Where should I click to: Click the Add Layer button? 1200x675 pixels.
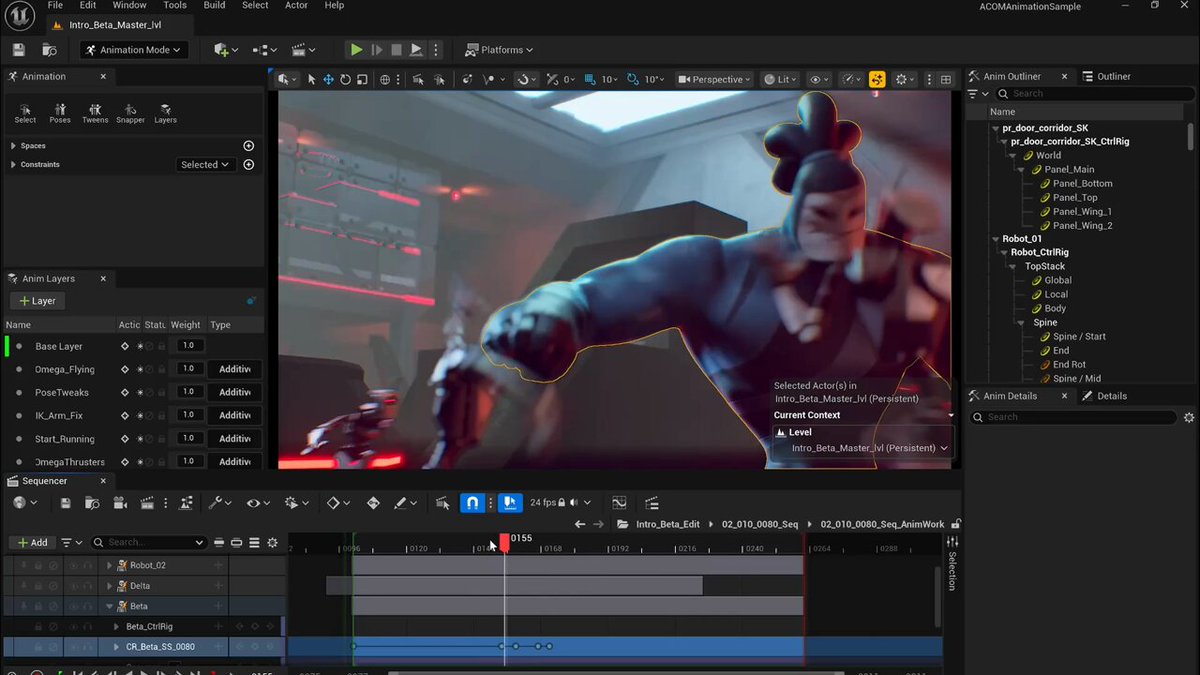coord(38,301)
